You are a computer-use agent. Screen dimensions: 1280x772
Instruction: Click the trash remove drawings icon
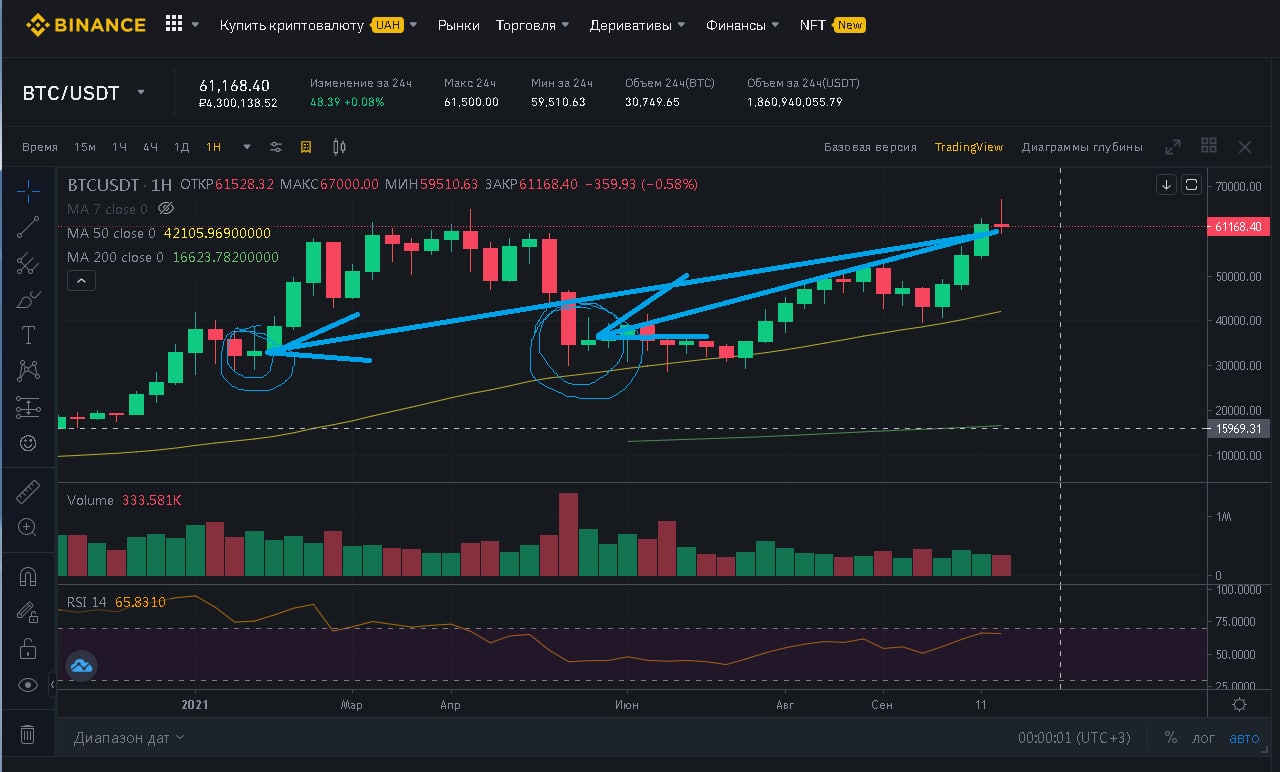tap(28, 734)
